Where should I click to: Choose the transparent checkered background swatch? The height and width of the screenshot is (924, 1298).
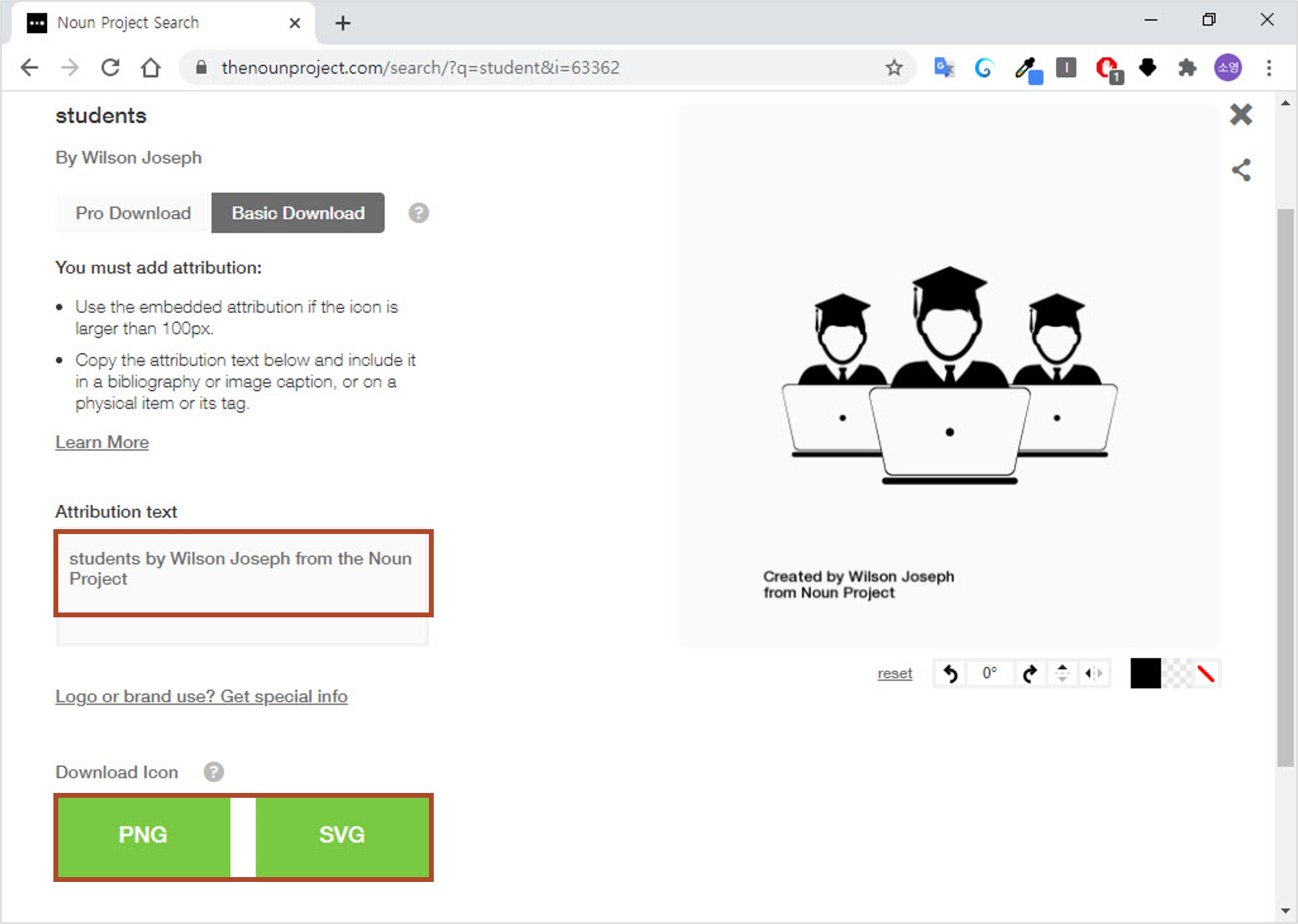[x=1177, y=673]
